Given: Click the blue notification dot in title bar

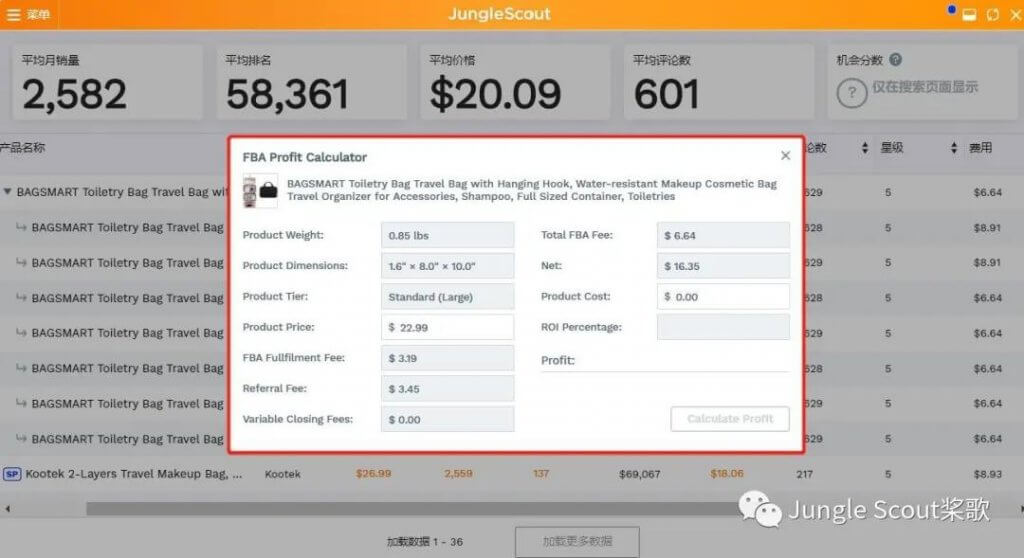Looking at the screenshot, I should [x=952, y=9].
